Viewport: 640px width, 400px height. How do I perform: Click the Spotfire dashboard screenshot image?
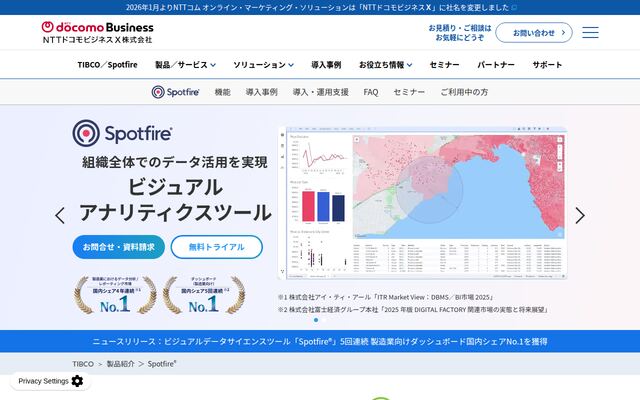pos(423,203)
